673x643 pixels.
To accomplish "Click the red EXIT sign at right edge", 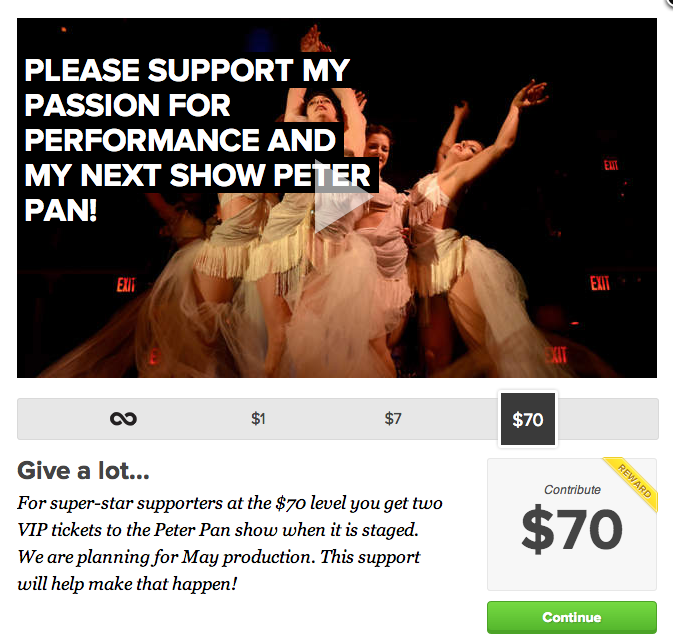I will click(x=600, y=283).
